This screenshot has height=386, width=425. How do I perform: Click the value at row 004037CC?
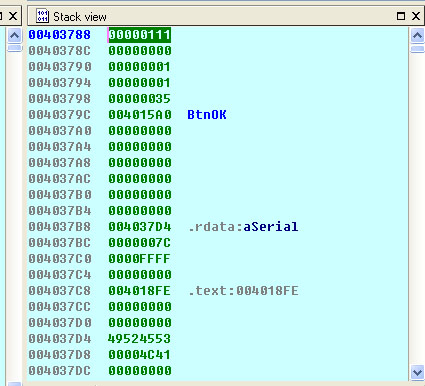(x=140, y=307)
